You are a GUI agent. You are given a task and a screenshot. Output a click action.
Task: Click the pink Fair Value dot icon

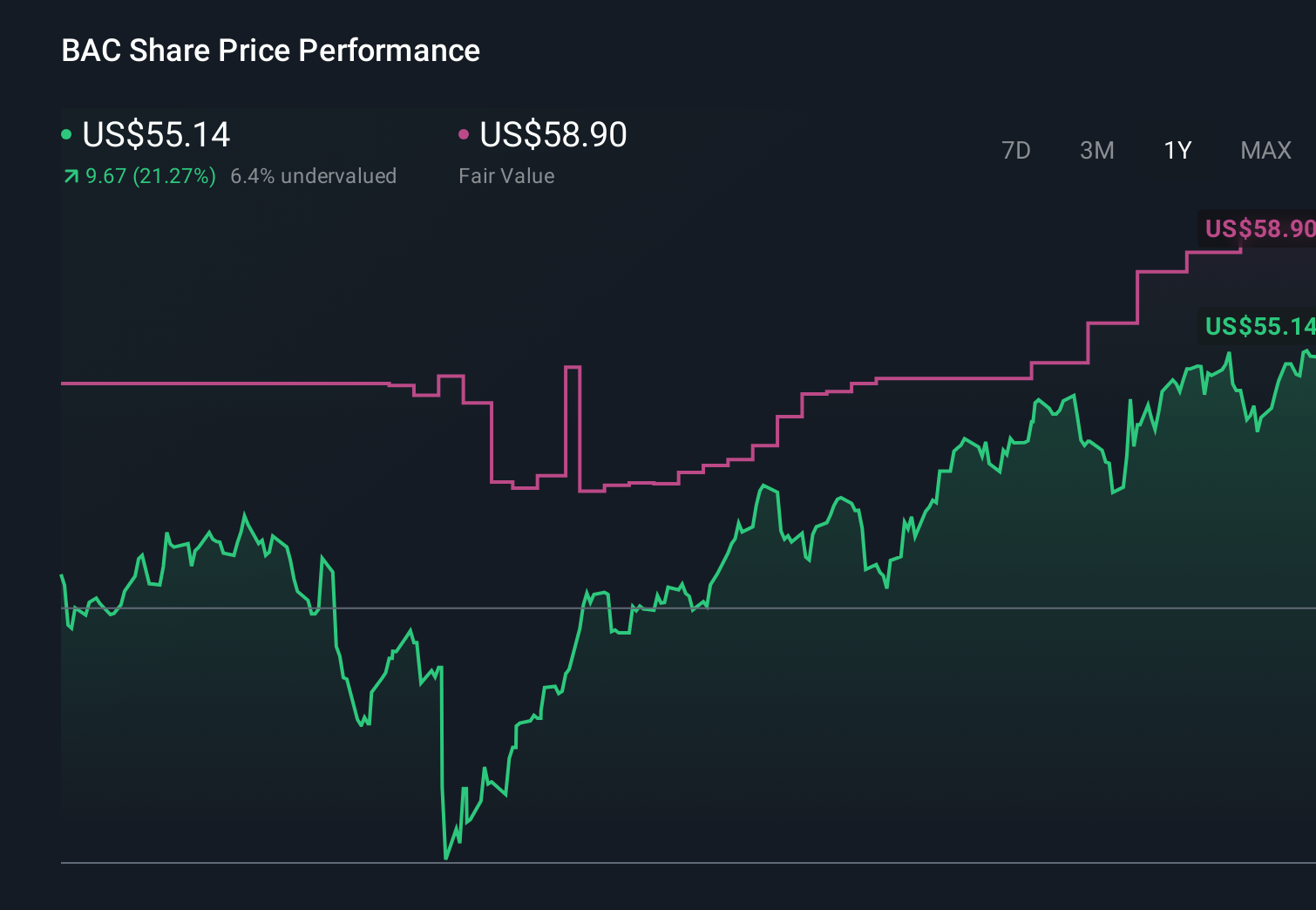pyautogui.click(x=464, y=132)
